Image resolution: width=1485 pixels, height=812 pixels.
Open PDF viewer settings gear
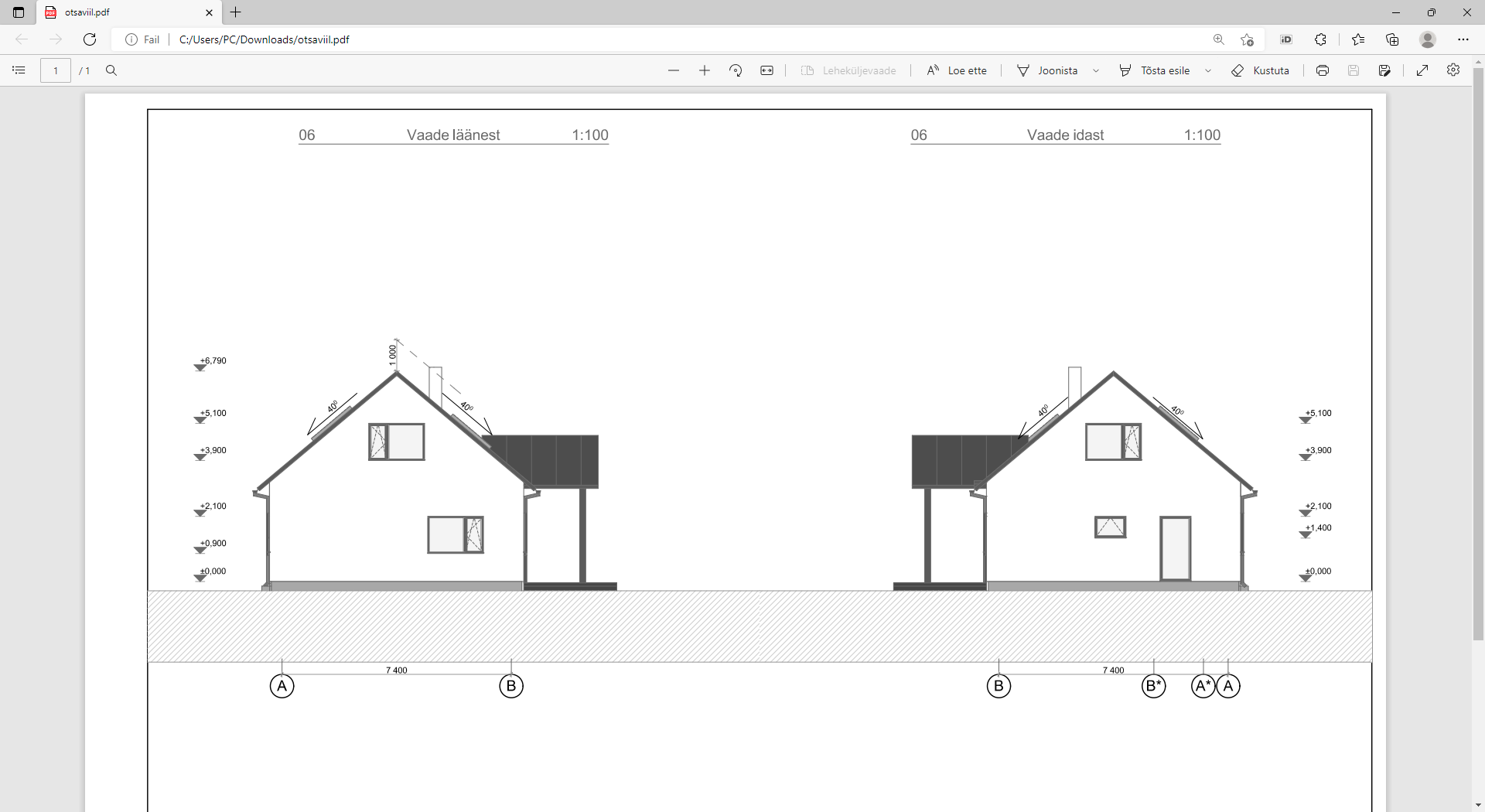[1453, 70]
